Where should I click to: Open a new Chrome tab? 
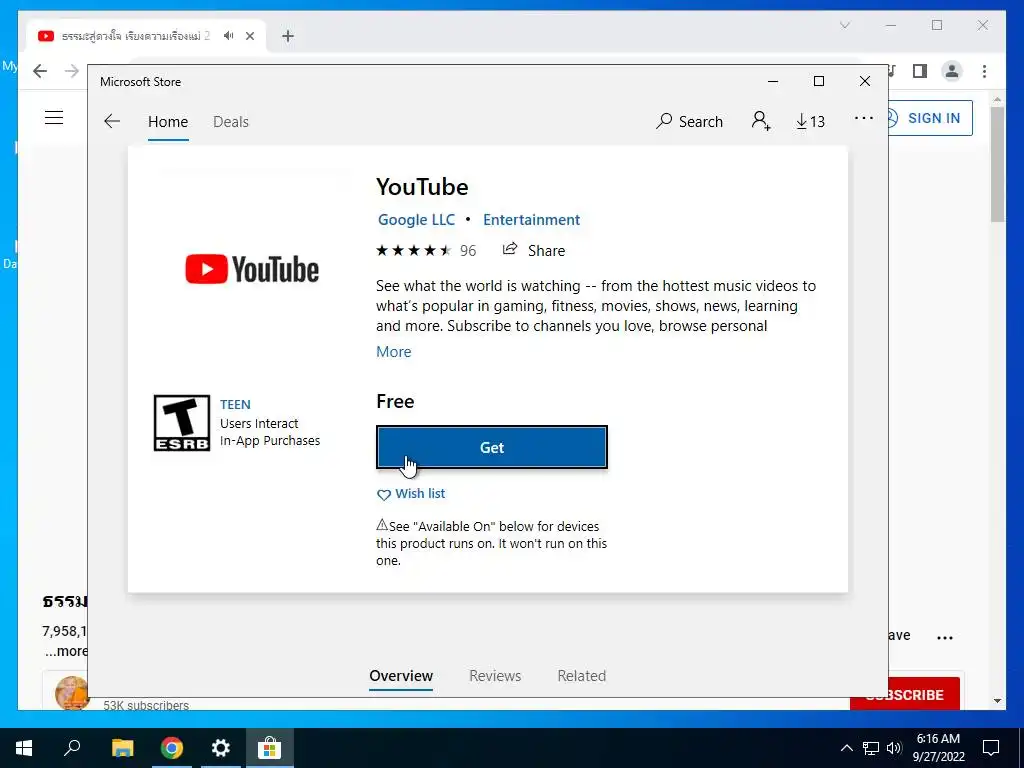click(x=288, y=36)
